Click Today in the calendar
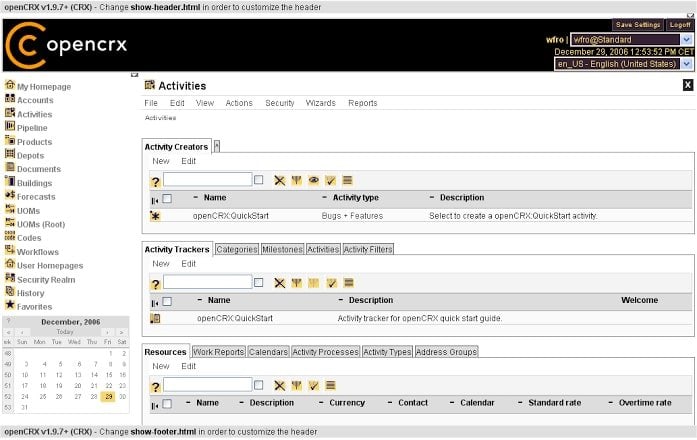The height and width of the screenshot is (440, 697). point(65,332)
